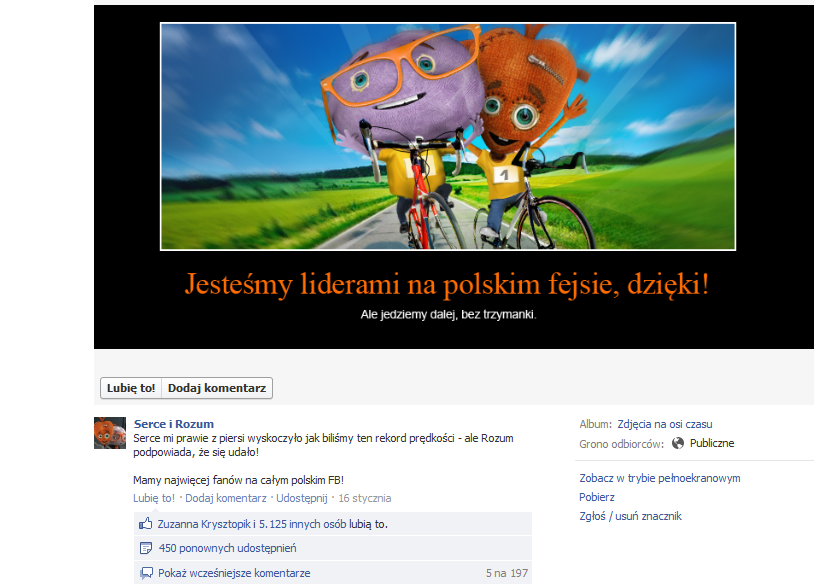The width and height of the screenshot is (817, 584).
Task: Click the globe audience icon
Action: pyautogui.click(x=678, y=443)
